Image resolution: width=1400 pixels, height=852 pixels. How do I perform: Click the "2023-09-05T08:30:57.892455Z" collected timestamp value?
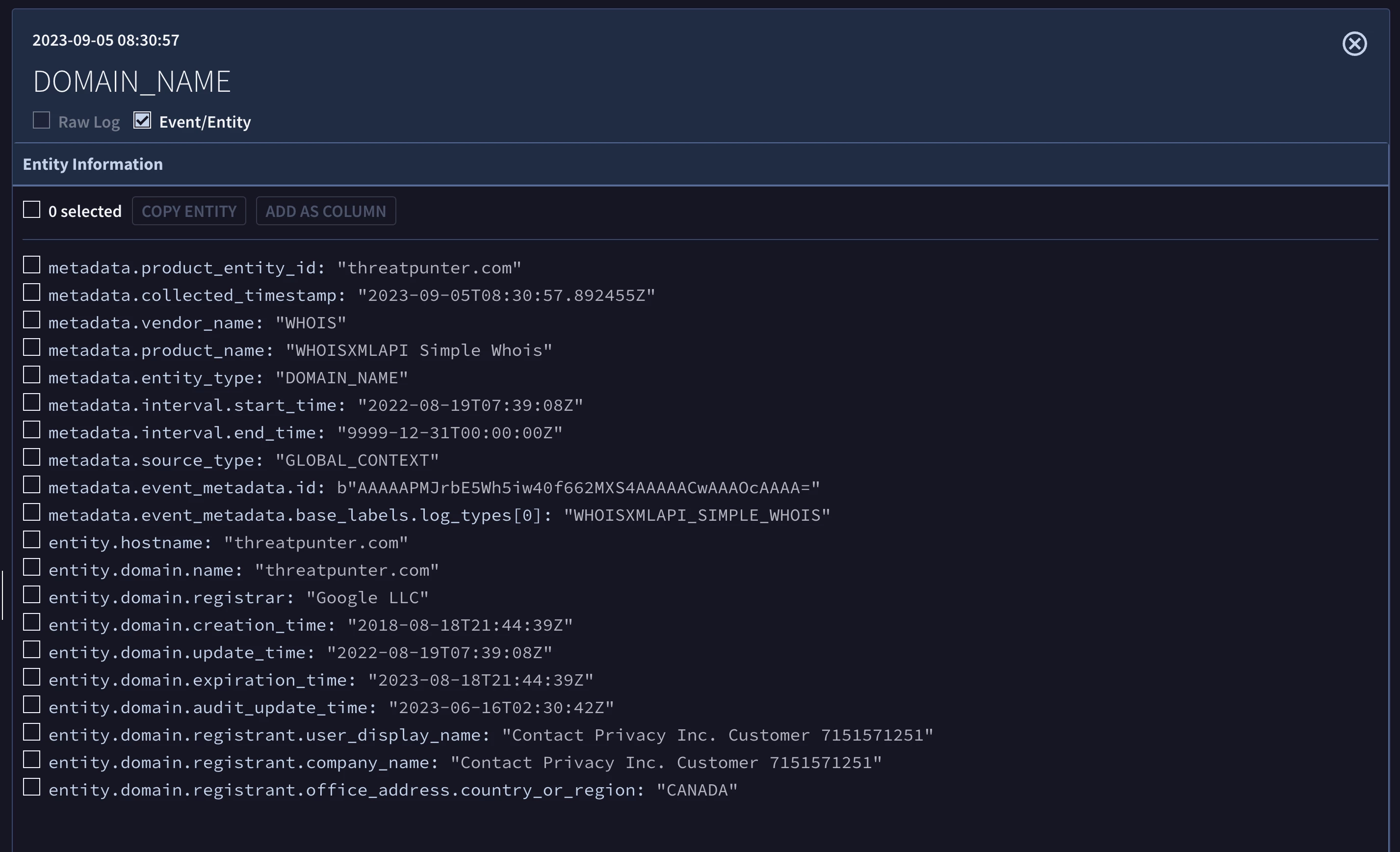tap(506, 295)
